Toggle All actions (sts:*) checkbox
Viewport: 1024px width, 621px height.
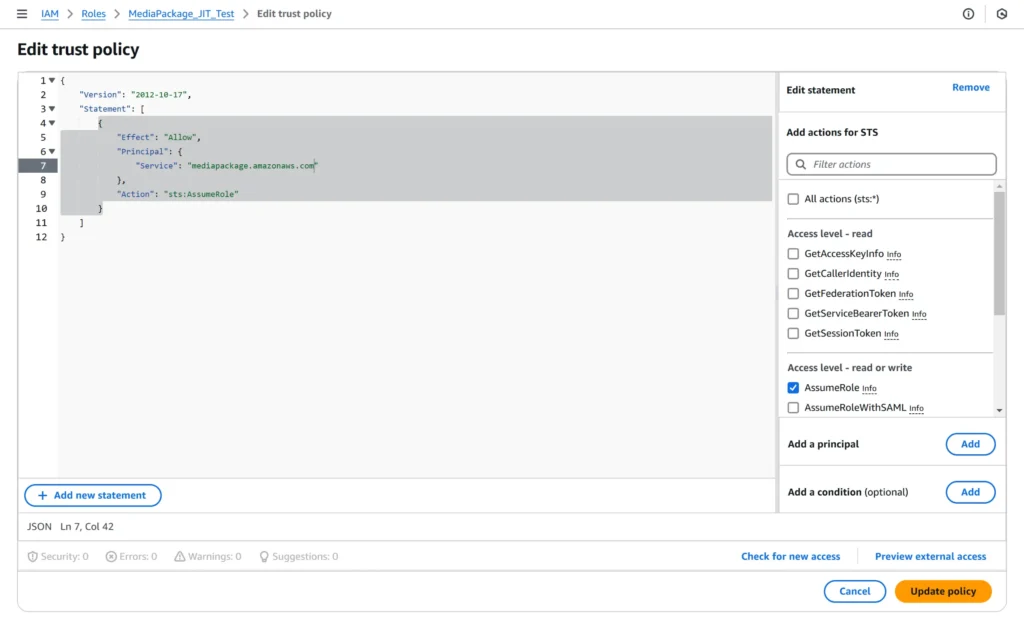(793, 199)
